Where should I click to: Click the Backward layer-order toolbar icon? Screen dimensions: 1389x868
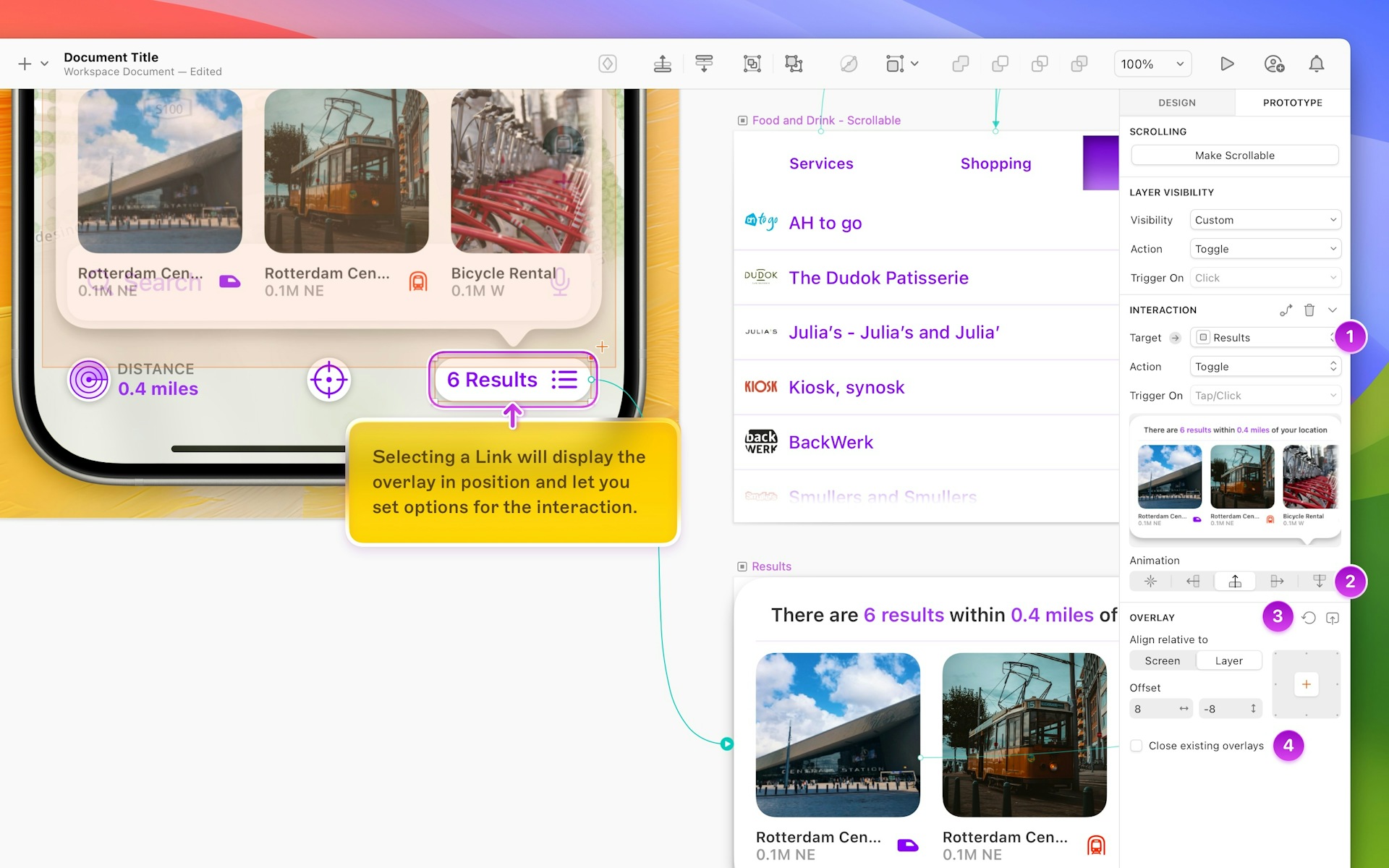pos(704,64)
